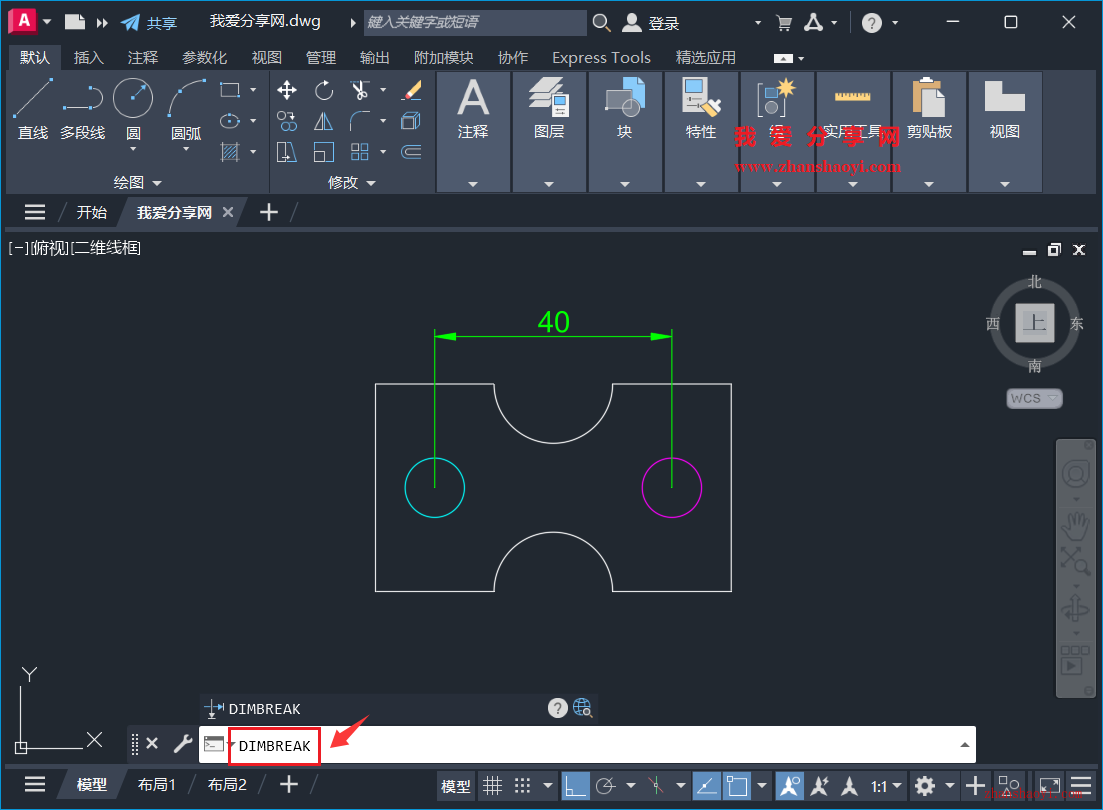Toggle grid display in status bar
Screen dimensions: 1103x810
[x=492, y=785]
